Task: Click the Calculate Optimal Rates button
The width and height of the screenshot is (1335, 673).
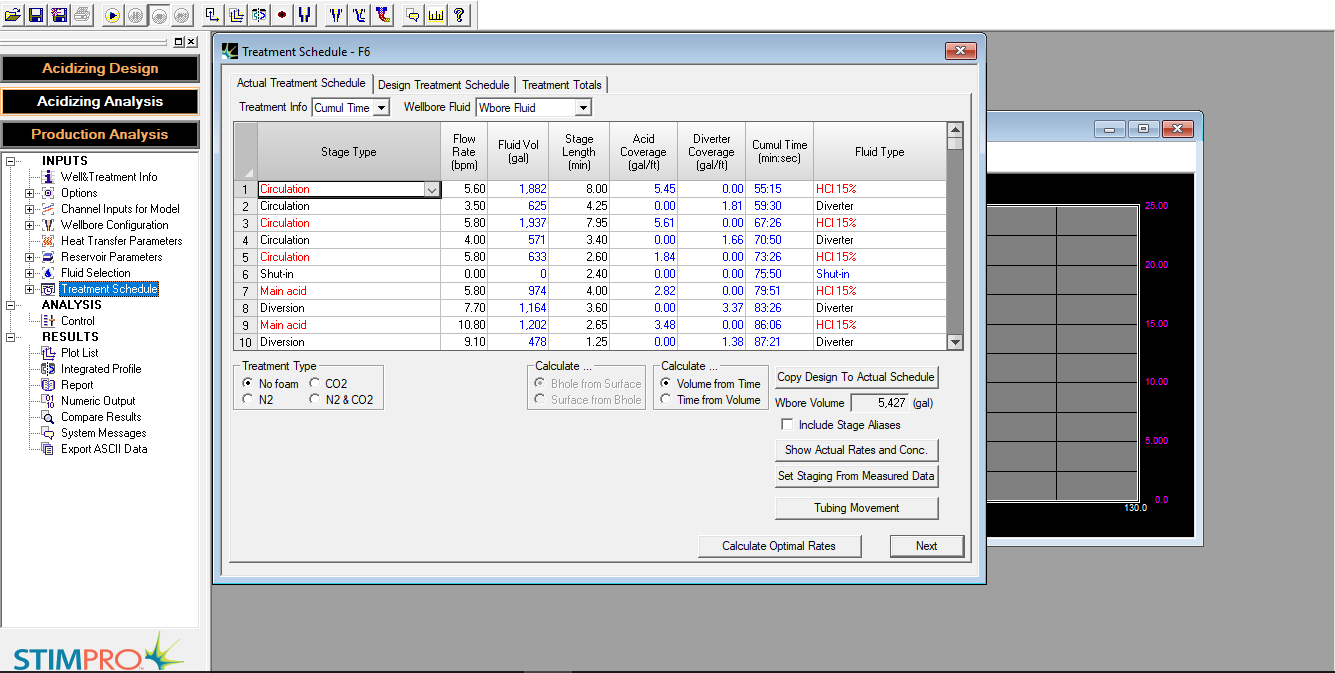Action: tap(780, 546)
